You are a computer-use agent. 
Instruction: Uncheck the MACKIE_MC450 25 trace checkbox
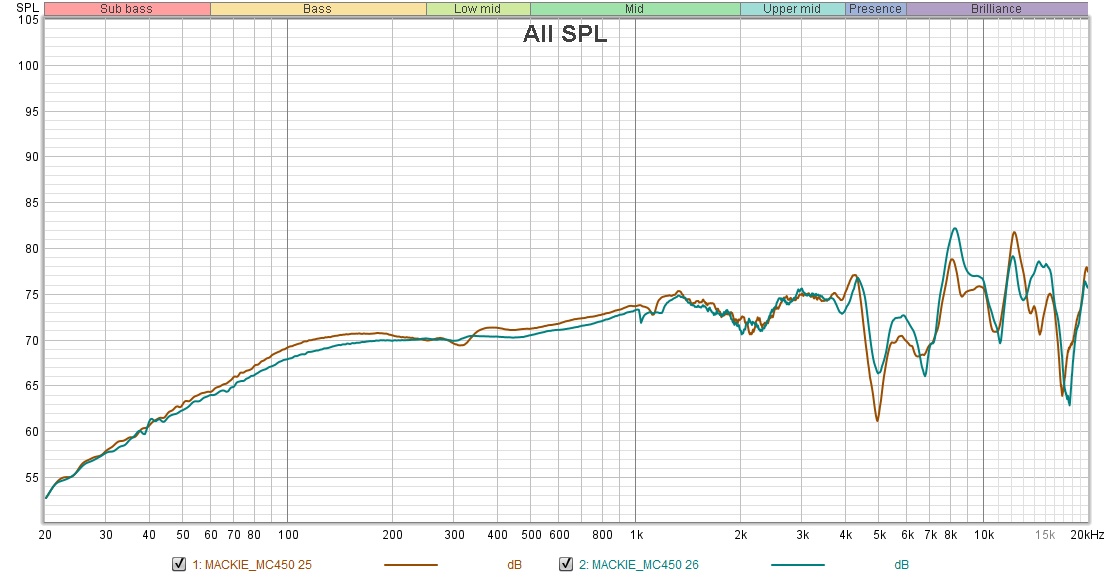click(179, 564)
